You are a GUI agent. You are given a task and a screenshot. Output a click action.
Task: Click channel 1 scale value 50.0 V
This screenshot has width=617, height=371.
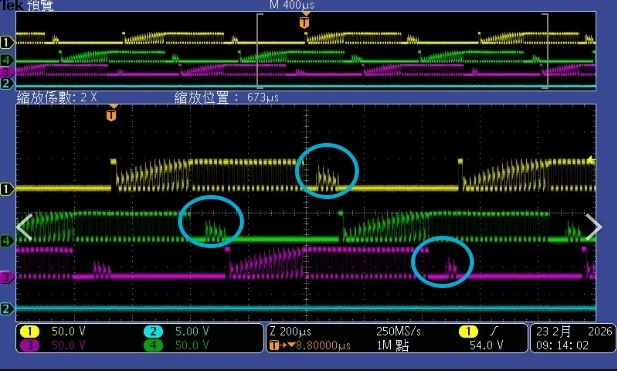coord(68,332)
